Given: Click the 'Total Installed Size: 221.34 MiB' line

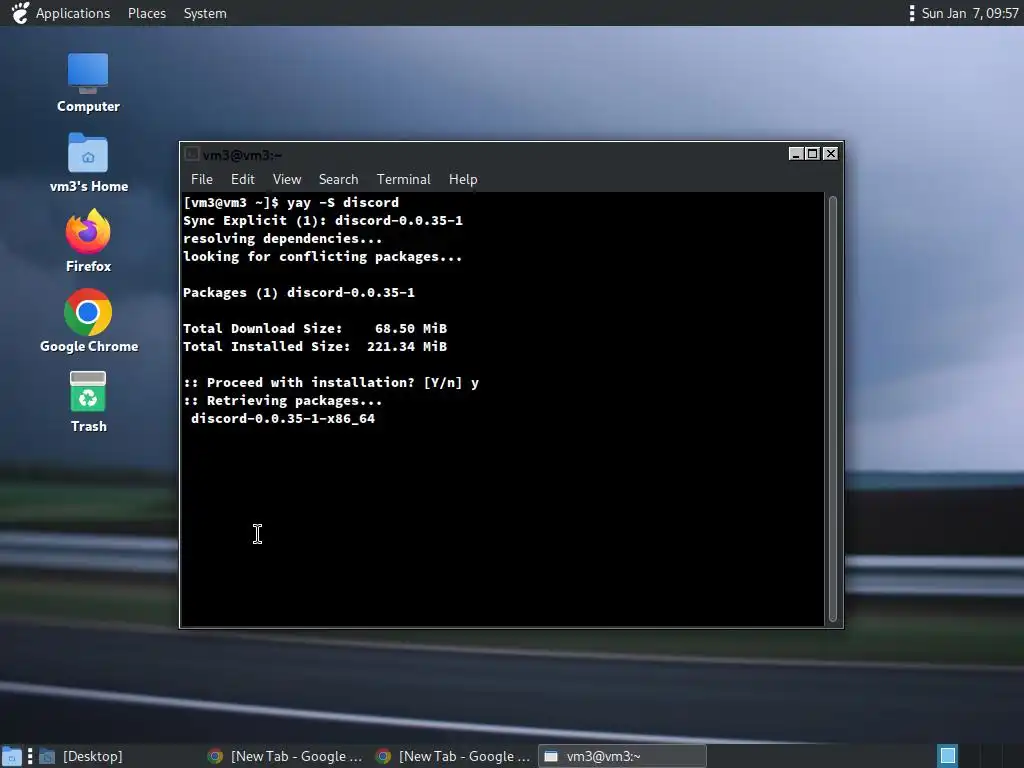Looking at the screenshot, I should [315, 347].
